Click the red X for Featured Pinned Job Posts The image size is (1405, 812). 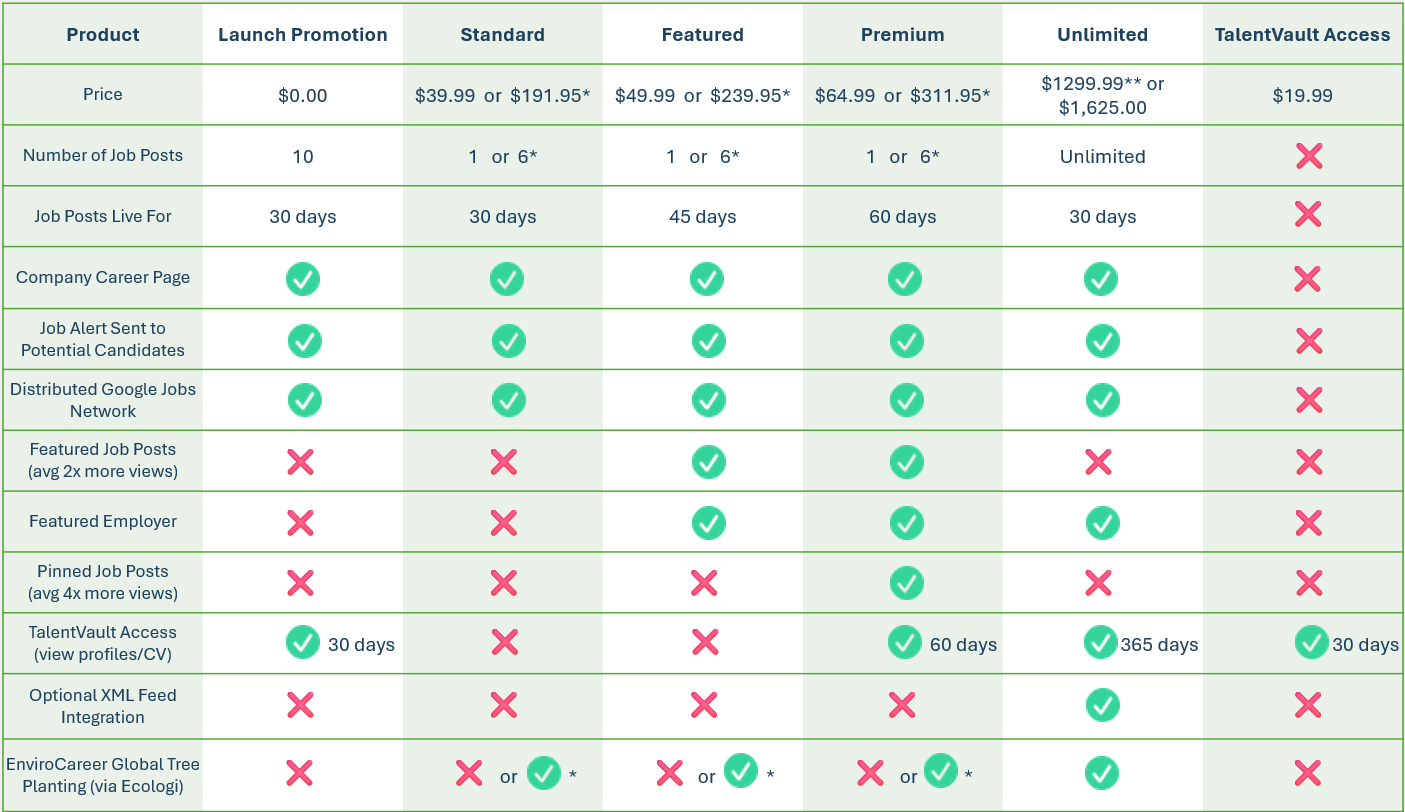coord(704,583)
